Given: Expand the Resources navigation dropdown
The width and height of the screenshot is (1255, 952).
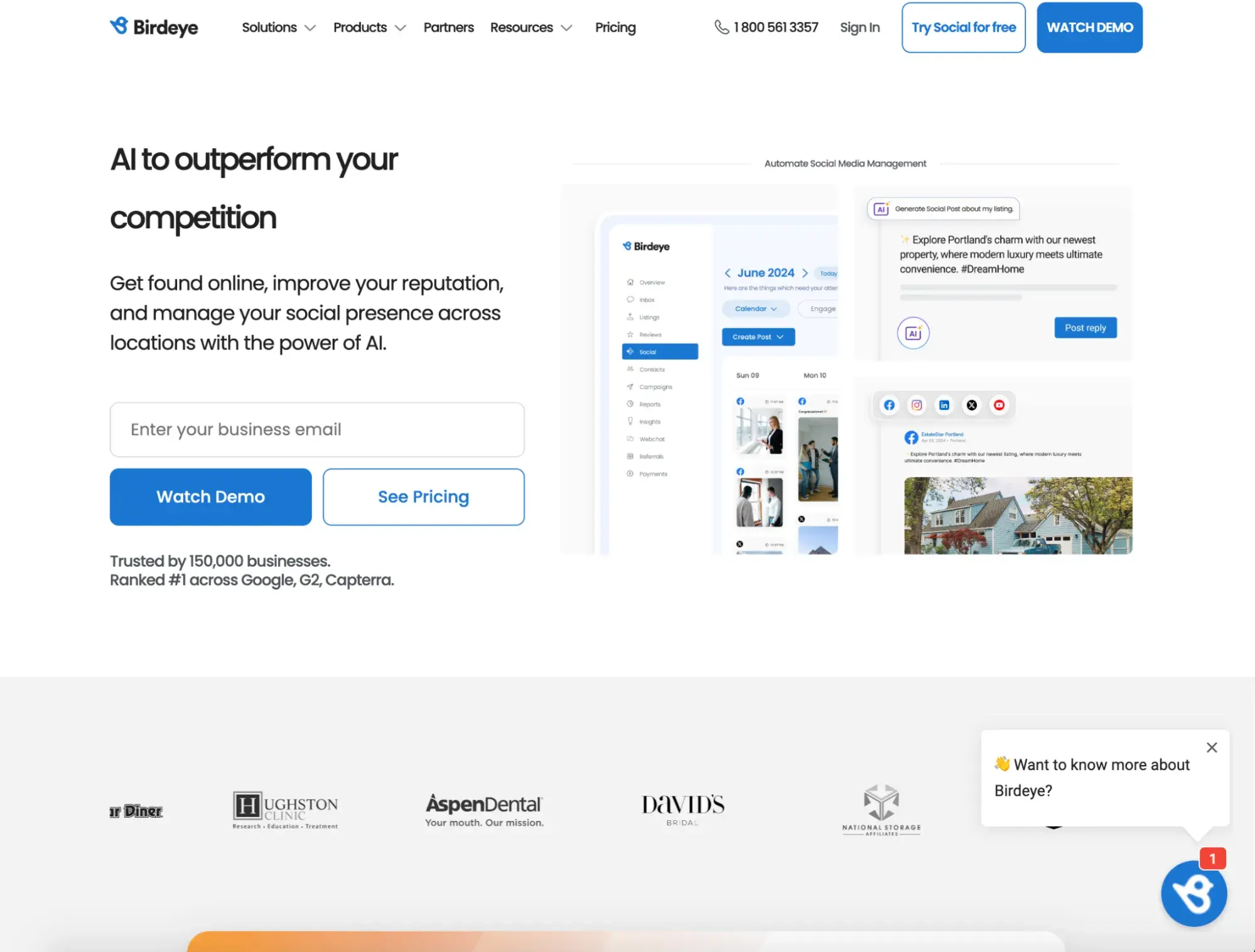Looking at the screenshot, I should point(530,27).
